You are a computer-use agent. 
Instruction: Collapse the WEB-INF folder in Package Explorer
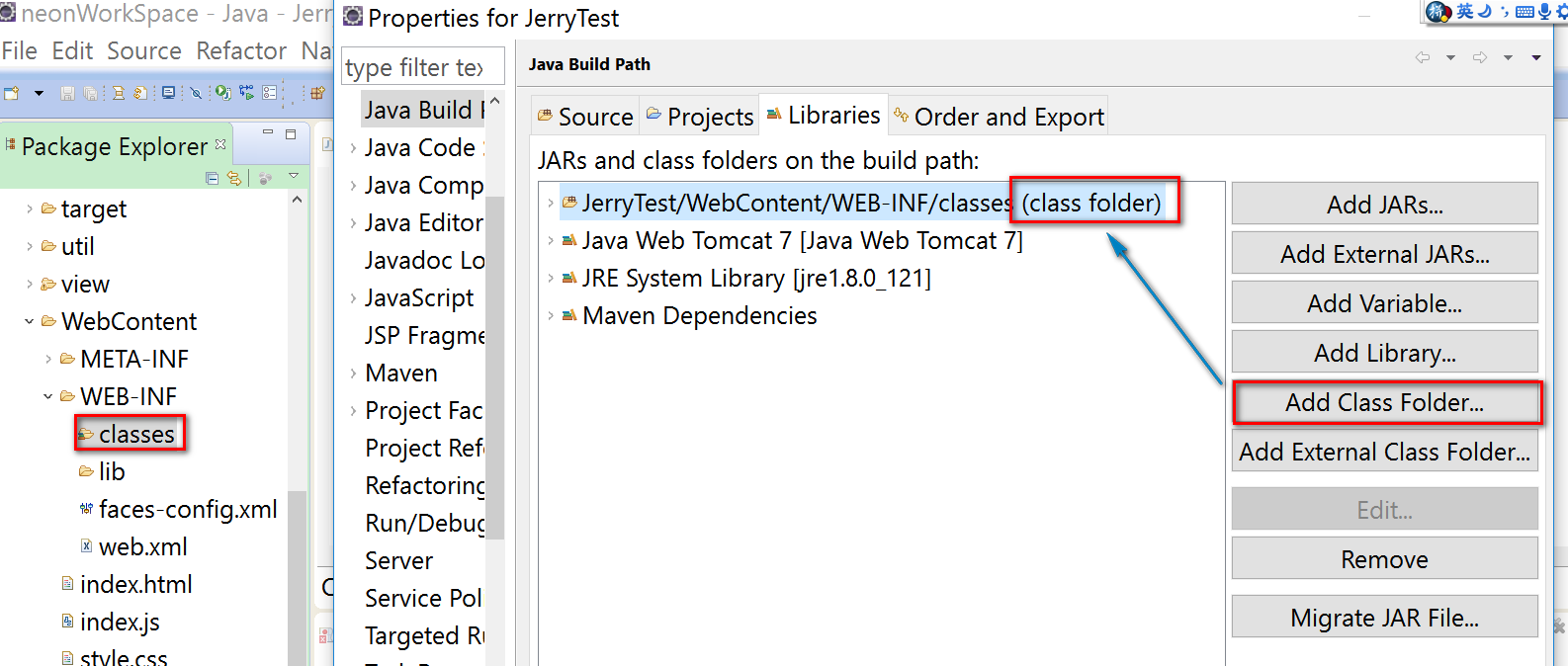click(x=47, y=397)
